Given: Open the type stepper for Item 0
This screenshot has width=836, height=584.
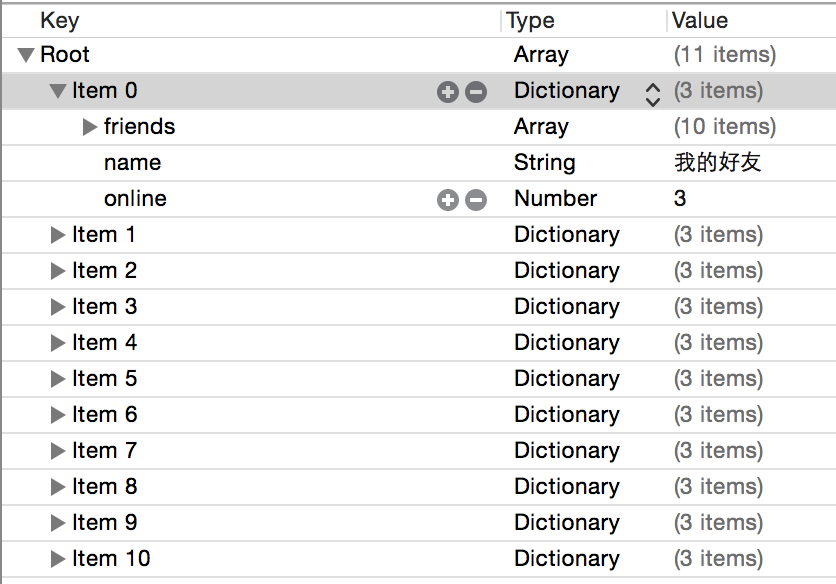Looking at the screenshot, I should pyautogui.click(x=653, y=93).
